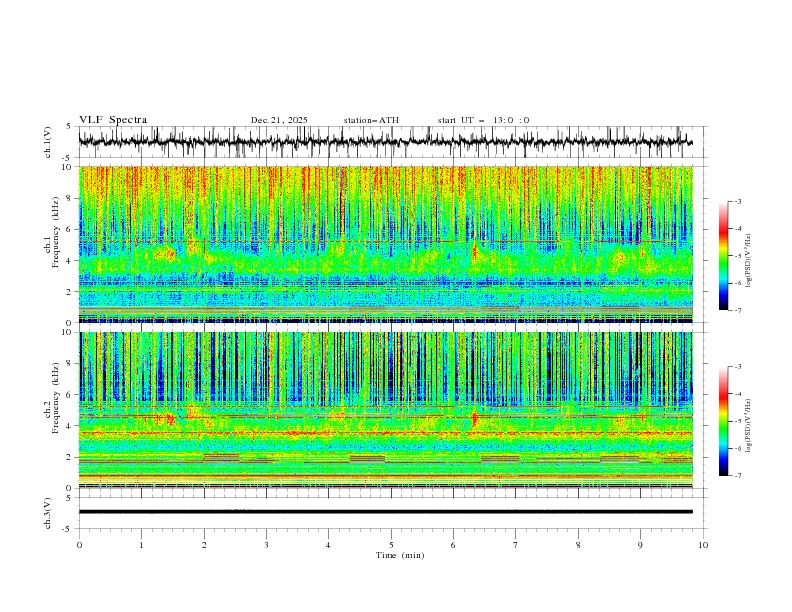Click the "7" tick label on time axis
The width and height of the screenshot is (792, 612).
[x=516, y=545]
